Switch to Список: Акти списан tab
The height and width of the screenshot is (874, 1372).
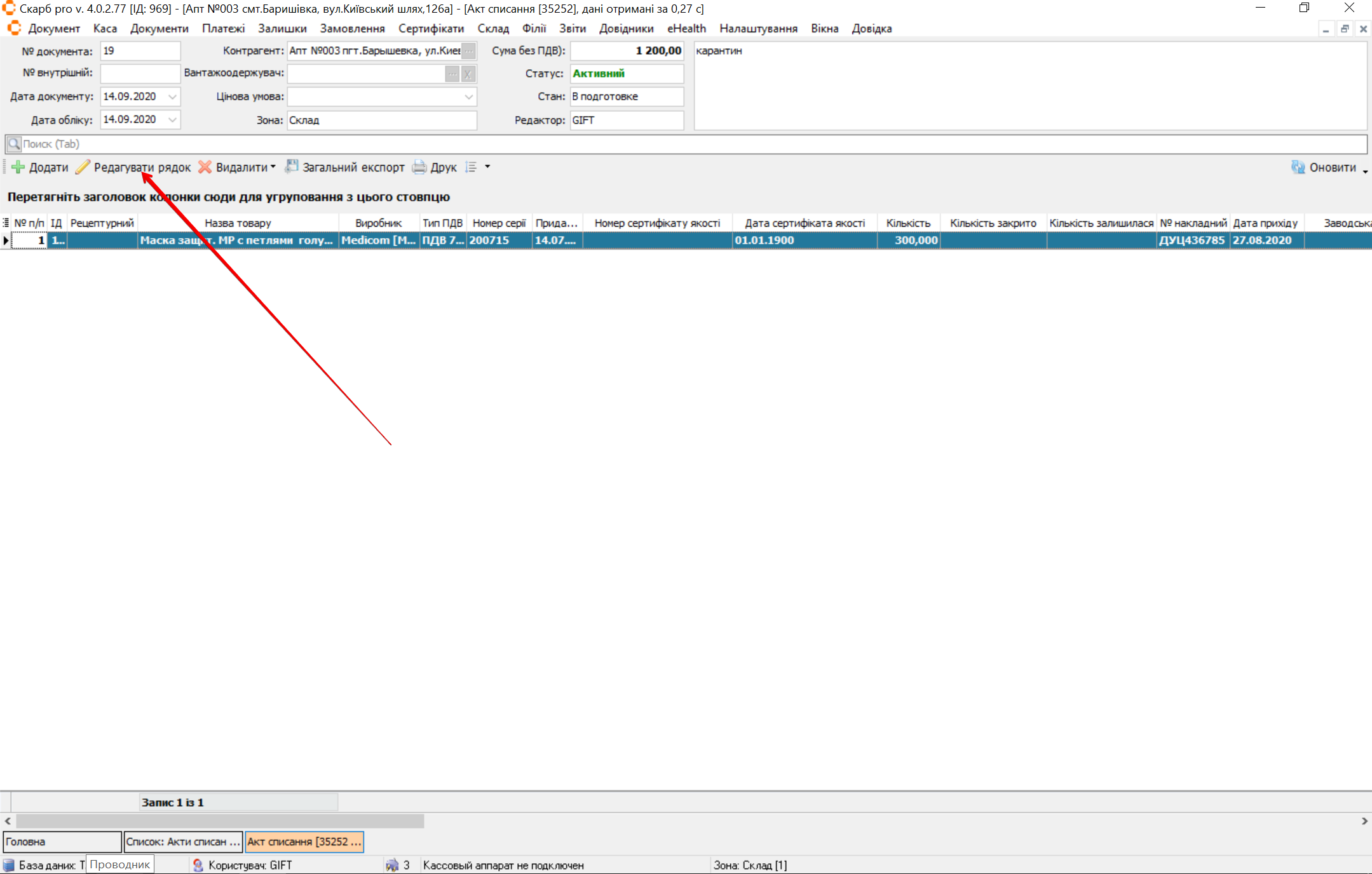[x=183, y=842]
